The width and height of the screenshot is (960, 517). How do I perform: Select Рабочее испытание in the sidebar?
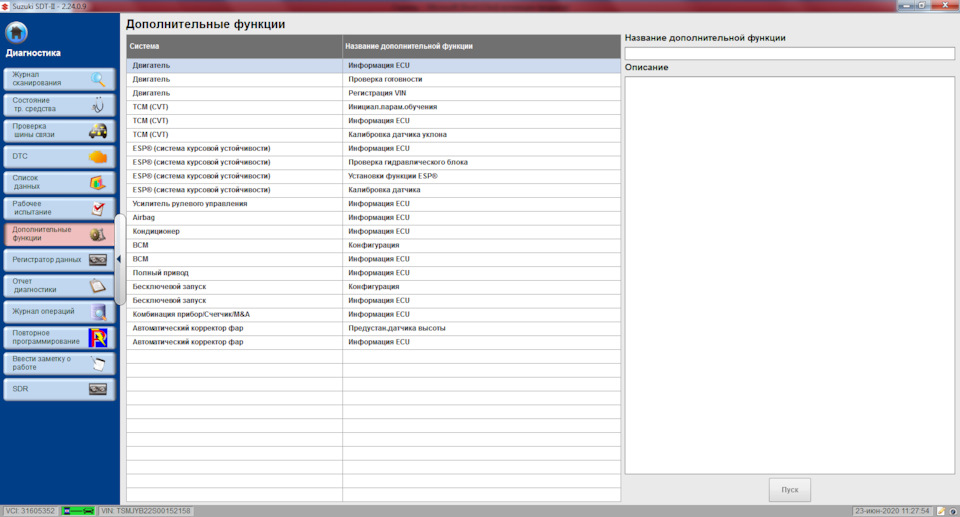[x=58, y=209]
